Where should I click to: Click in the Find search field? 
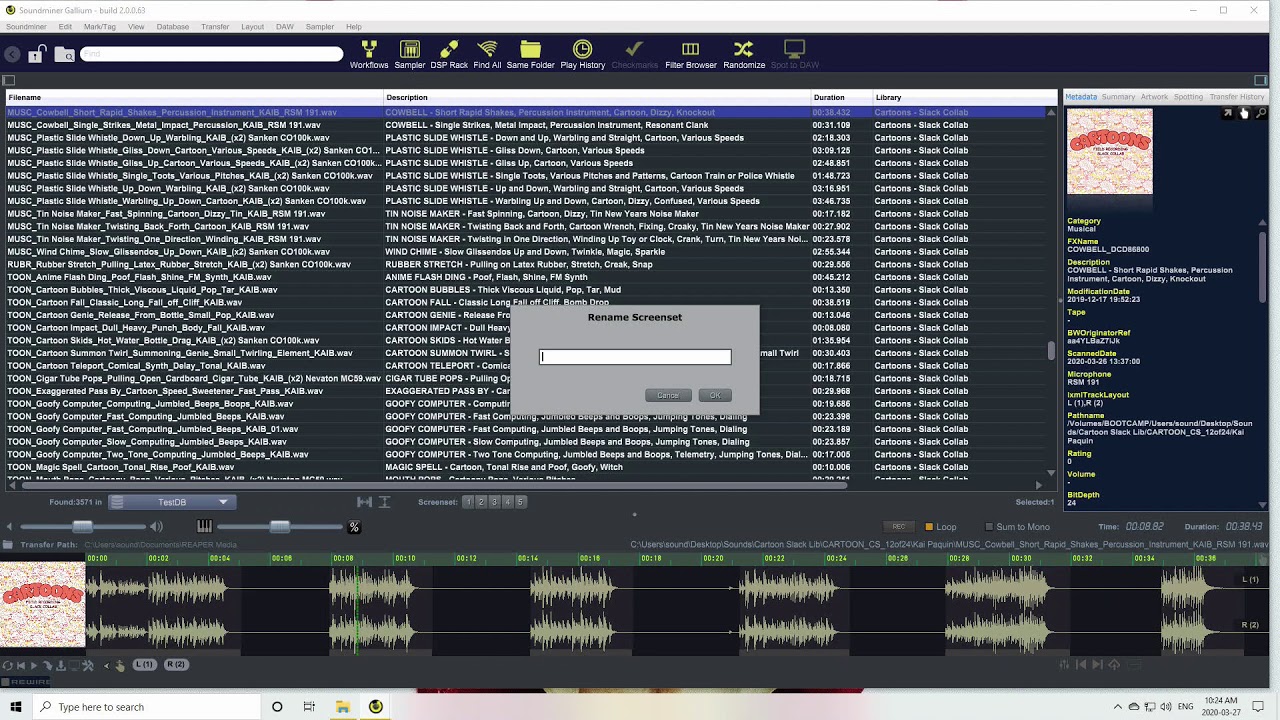coord(212,54)
